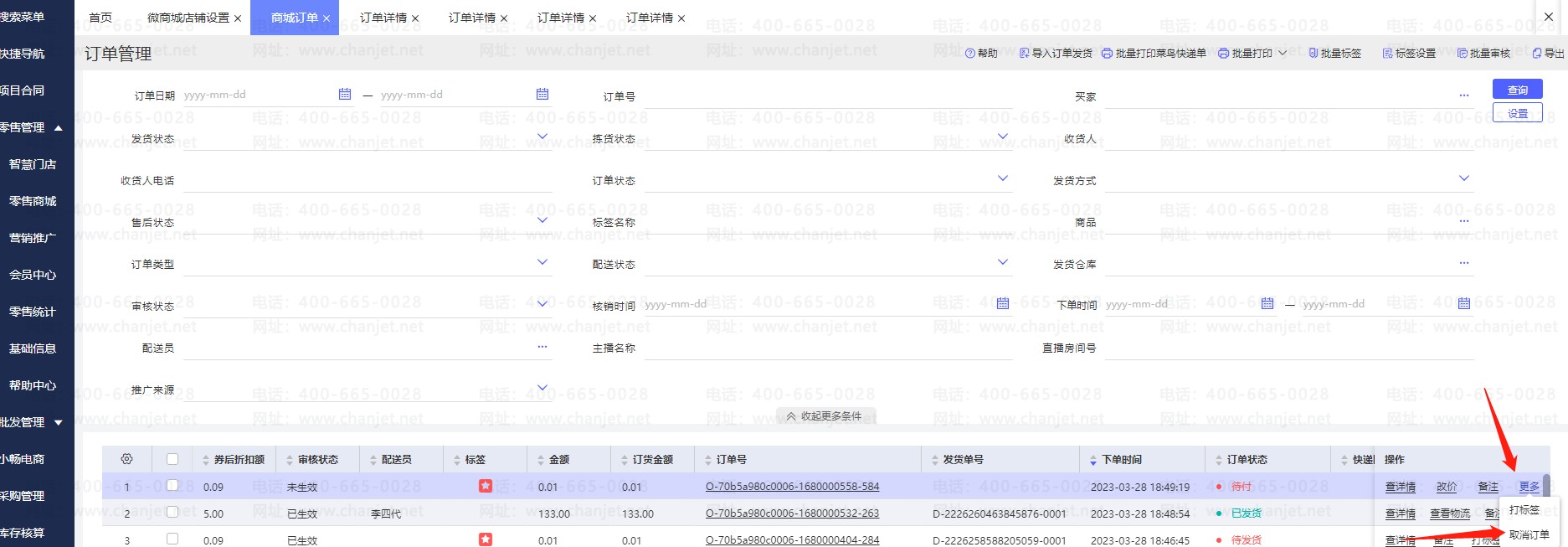Open the 订单日期 start date calendar icon
Screen dimensions: 1568x547
point(345,95)
